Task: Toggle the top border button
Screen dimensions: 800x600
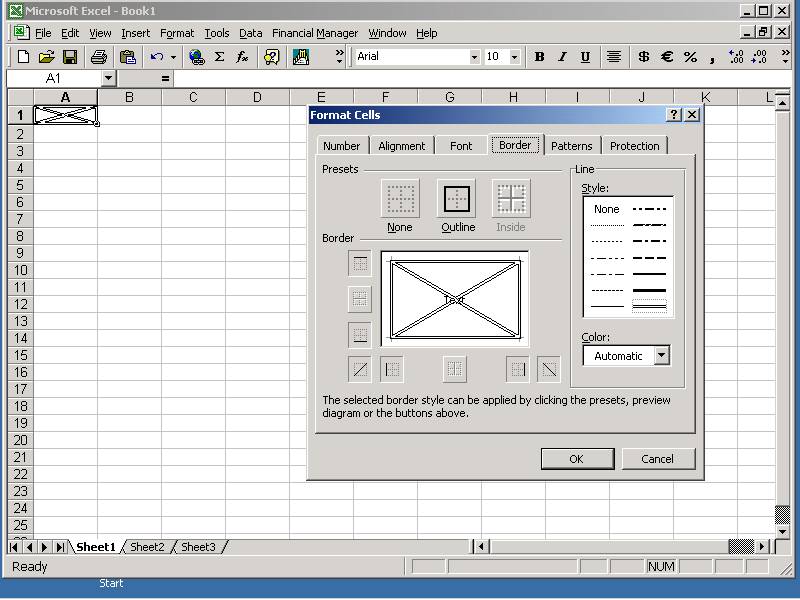Action: pyautogui.click(x=360, y=264)
